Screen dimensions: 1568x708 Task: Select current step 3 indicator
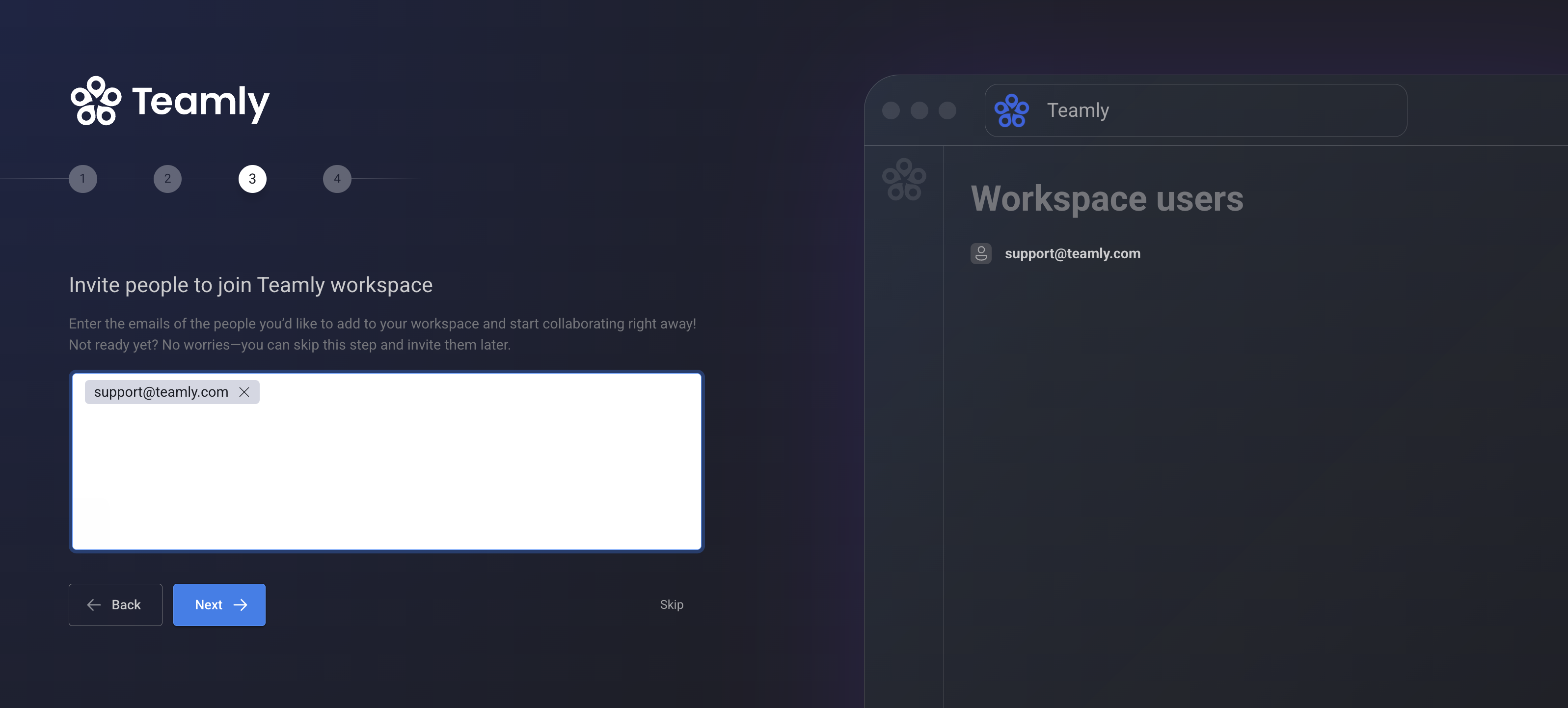pos(252,179)
